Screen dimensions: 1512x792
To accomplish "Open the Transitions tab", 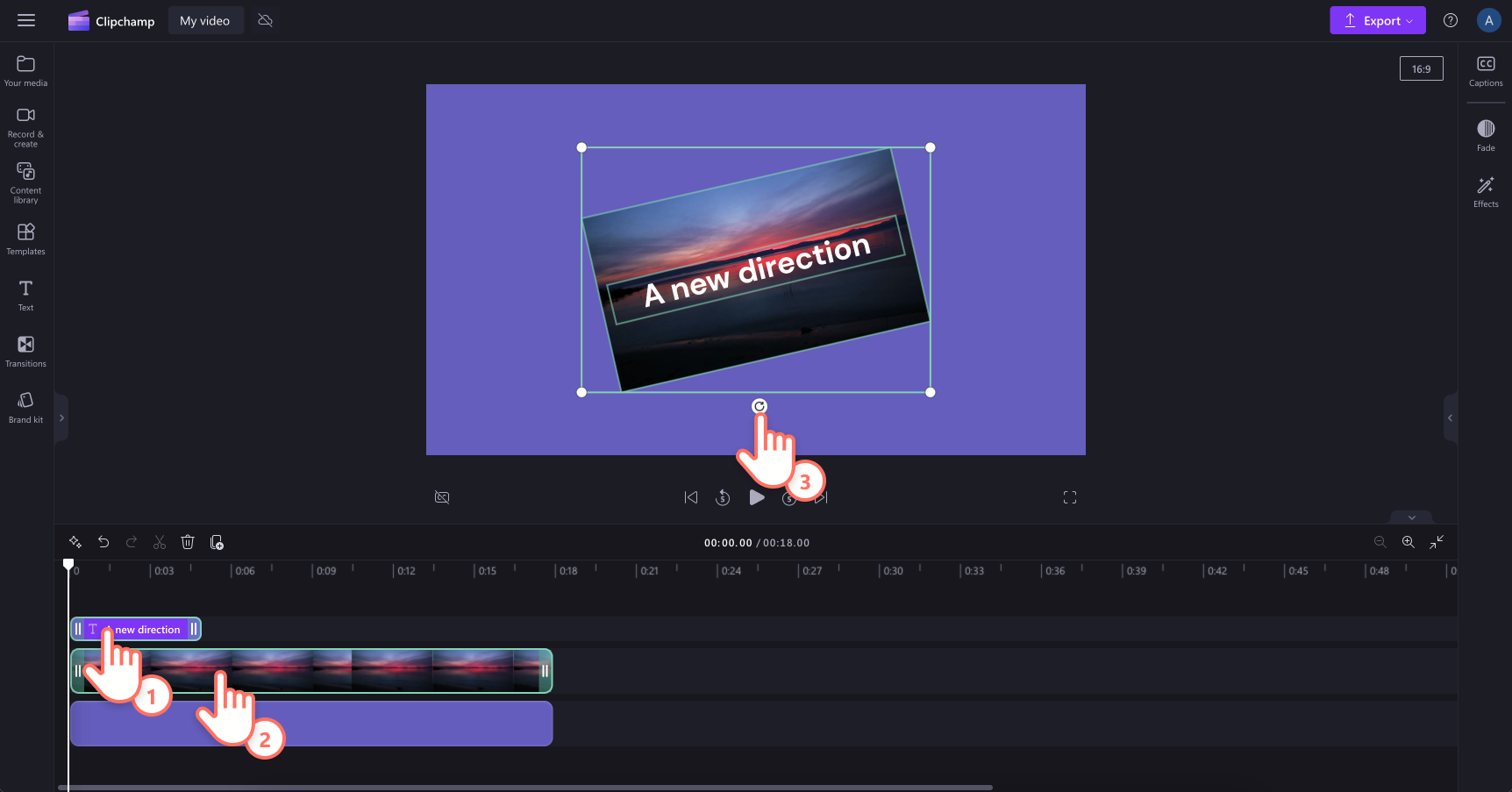I will 26,352.
